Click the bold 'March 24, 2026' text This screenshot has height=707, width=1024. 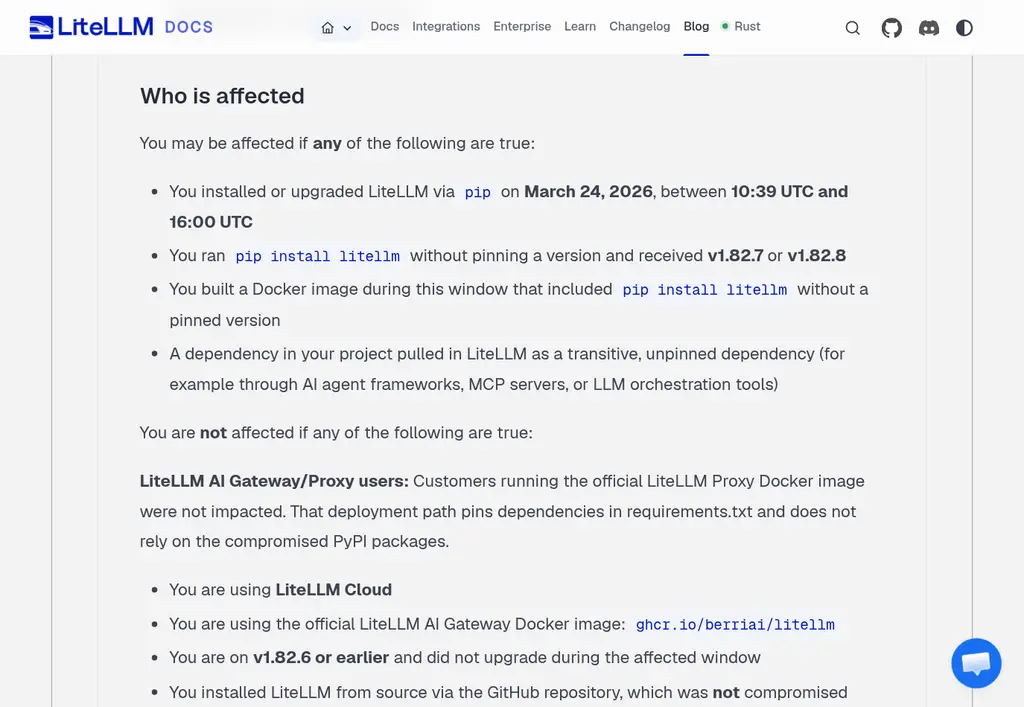tap(588, 191)
